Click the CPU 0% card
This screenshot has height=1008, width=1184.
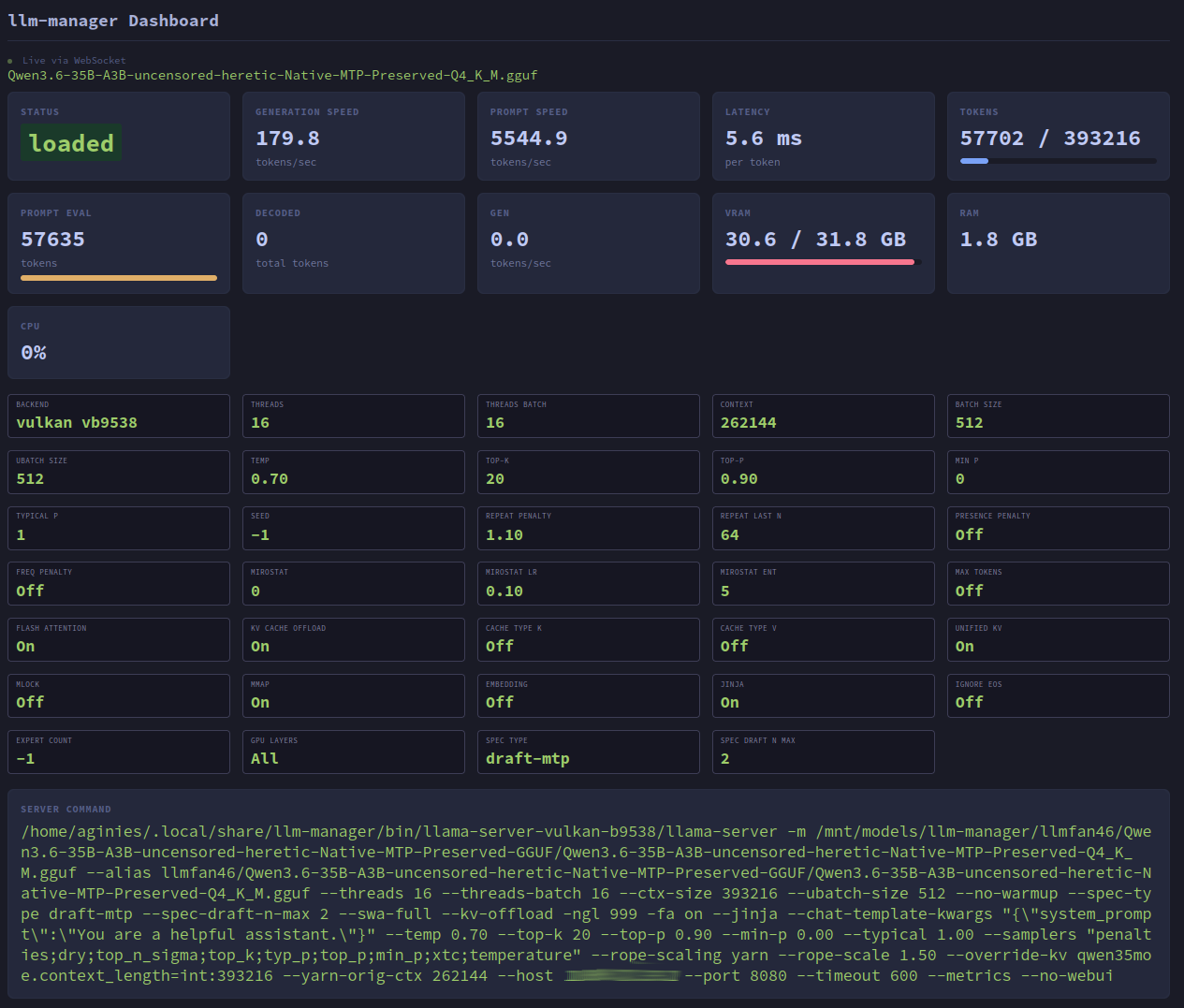[x=119, y=343]
